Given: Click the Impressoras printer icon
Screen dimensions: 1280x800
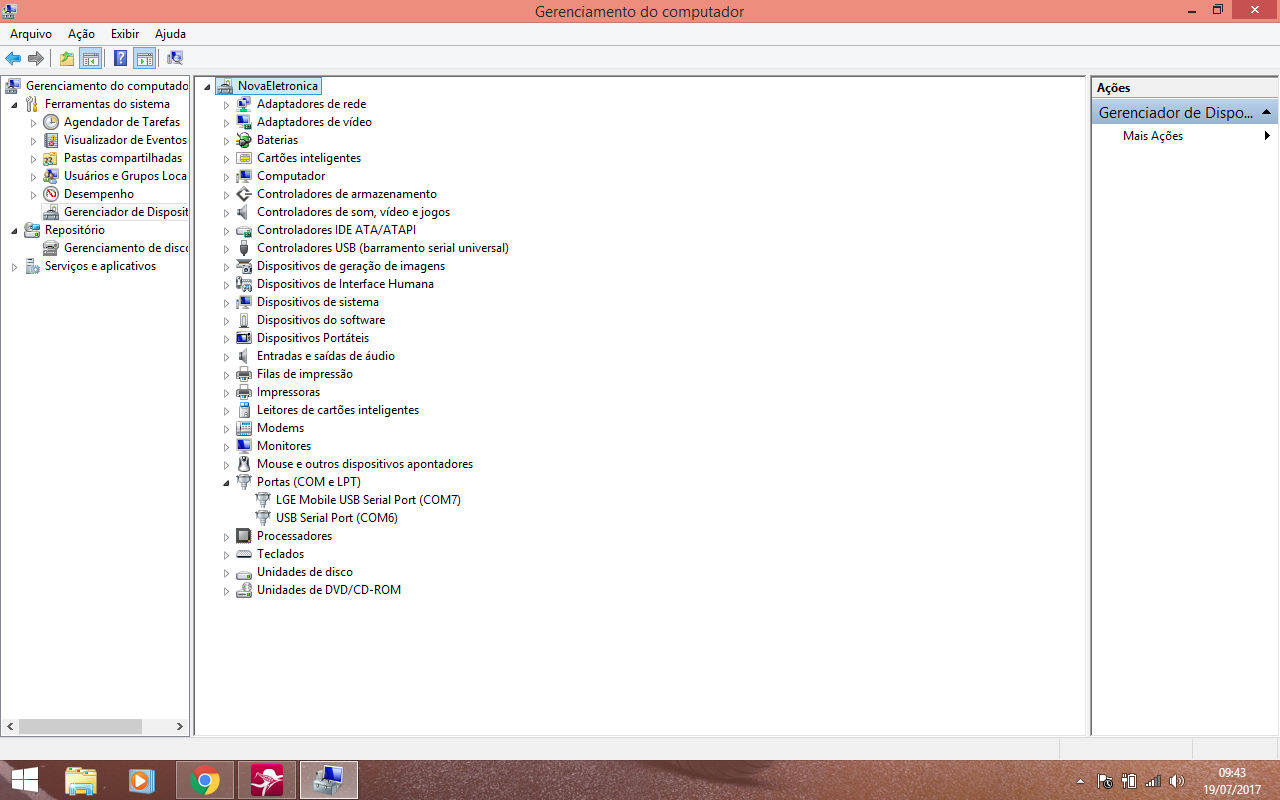Looking at the screenshot, I should (244, 392).
